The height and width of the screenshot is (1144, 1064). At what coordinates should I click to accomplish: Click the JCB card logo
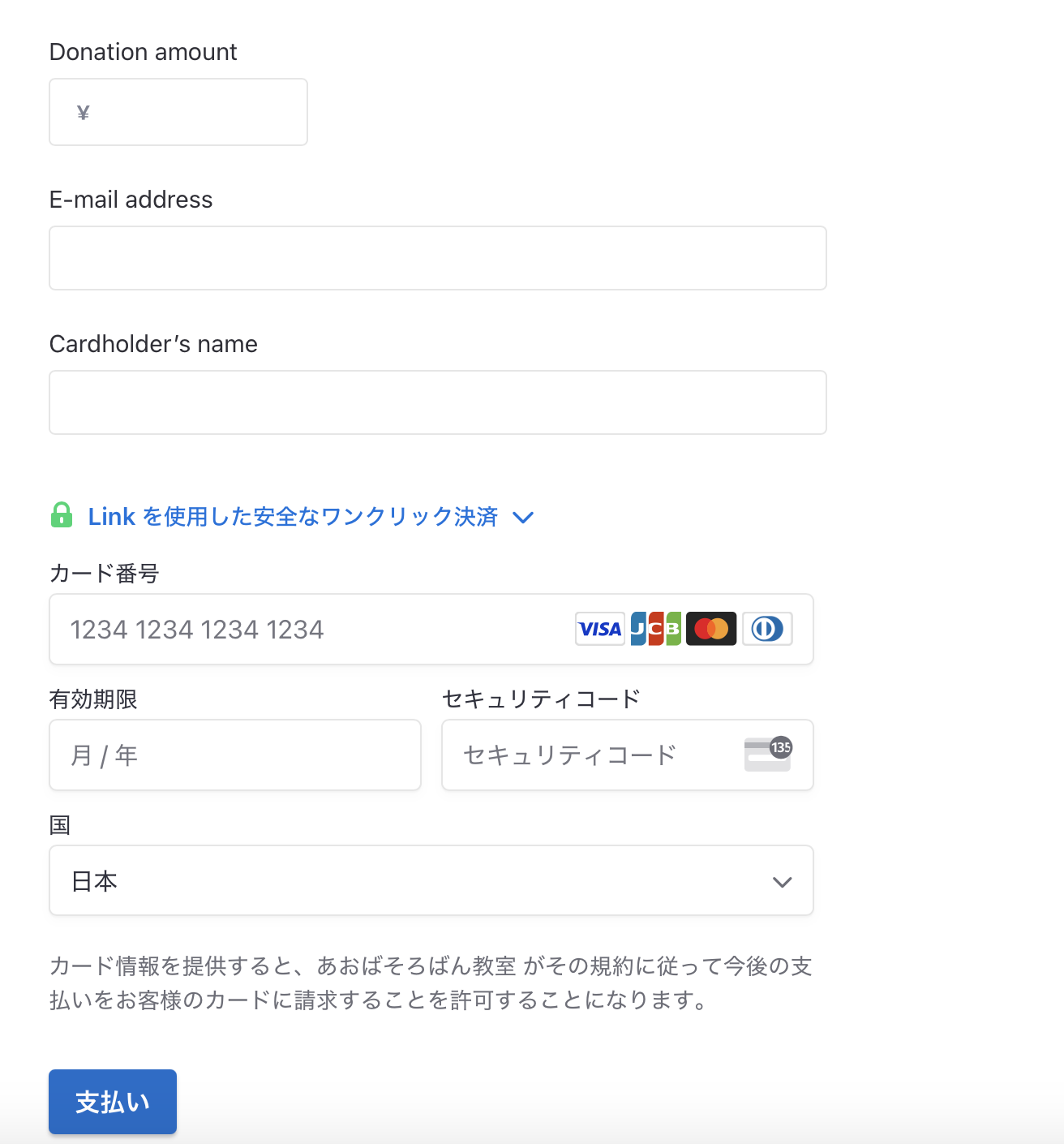coord(655,629)
